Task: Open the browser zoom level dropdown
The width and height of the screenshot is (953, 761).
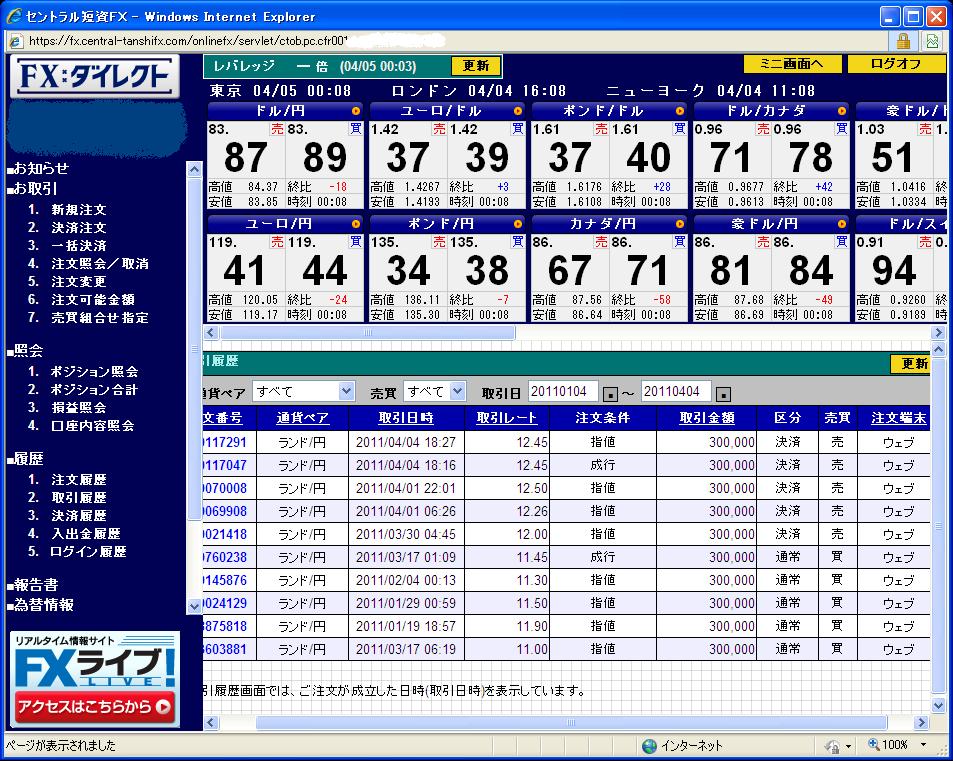Action: (x=921, y=745)
